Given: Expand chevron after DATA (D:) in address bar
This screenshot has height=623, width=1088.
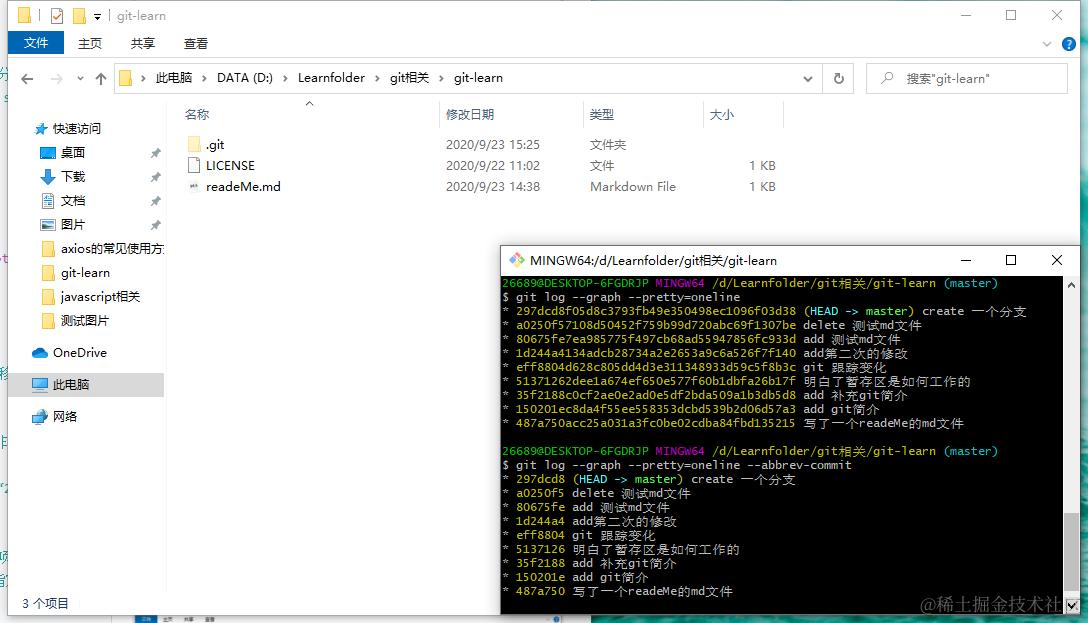Looking at the screenshot, I should (x=284, y=78).
